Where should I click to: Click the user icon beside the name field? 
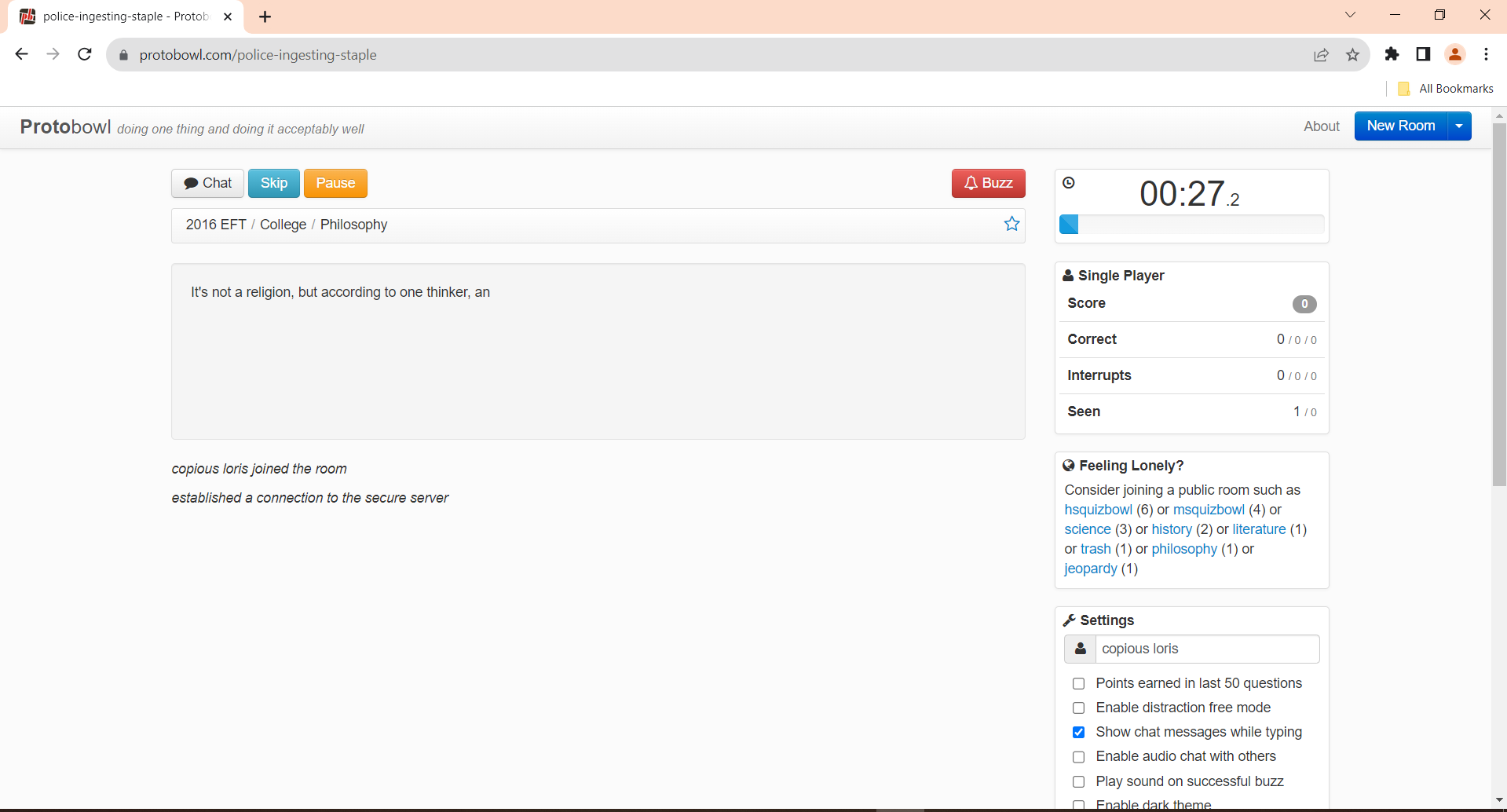click(1081, 649)
